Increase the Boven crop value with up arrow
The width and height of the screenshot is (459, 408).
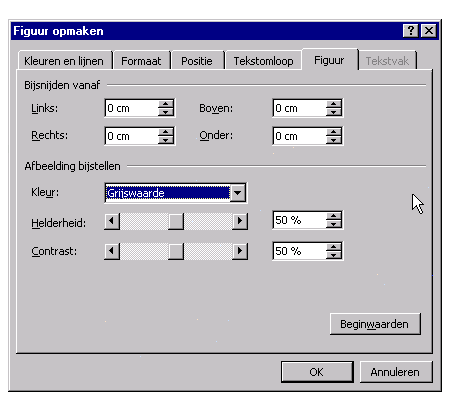point(334,104)
